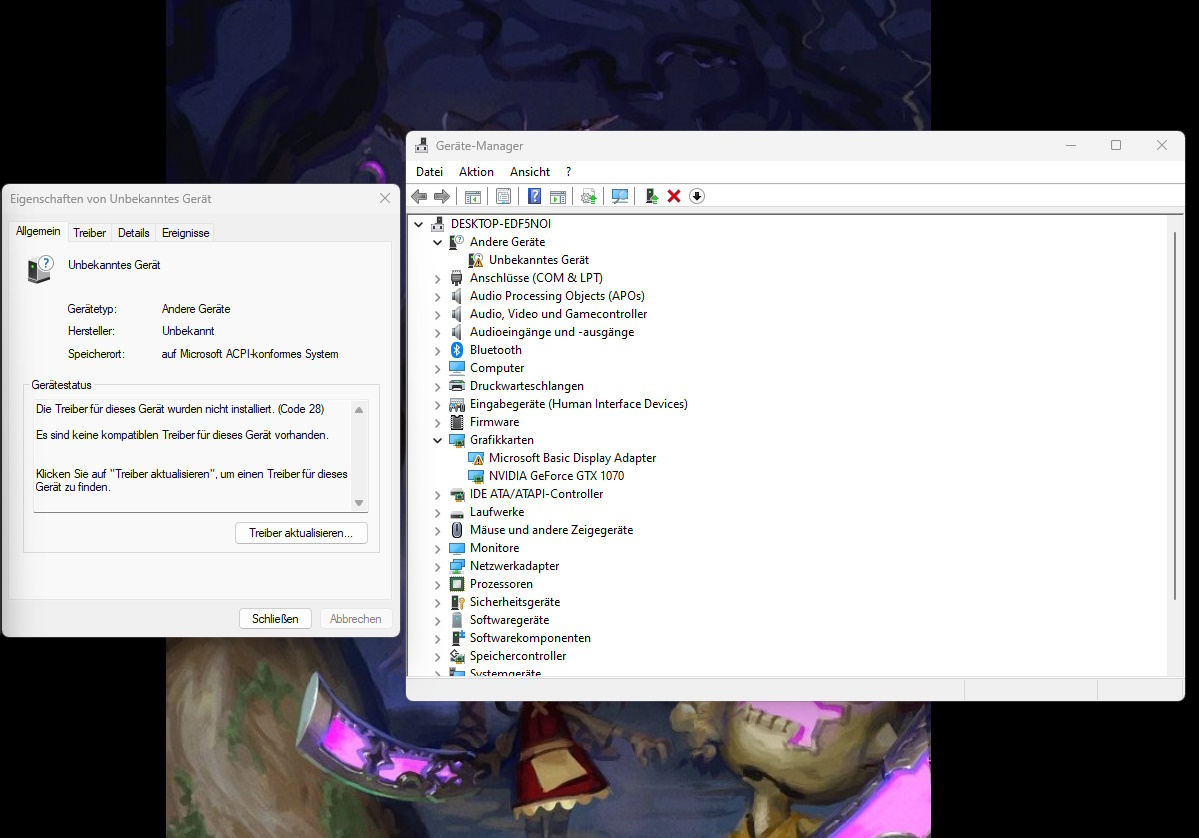Click Gerätestatus scrollbar down arrow
Screen dimensions: 1199x838
click(x=359, y=503)
